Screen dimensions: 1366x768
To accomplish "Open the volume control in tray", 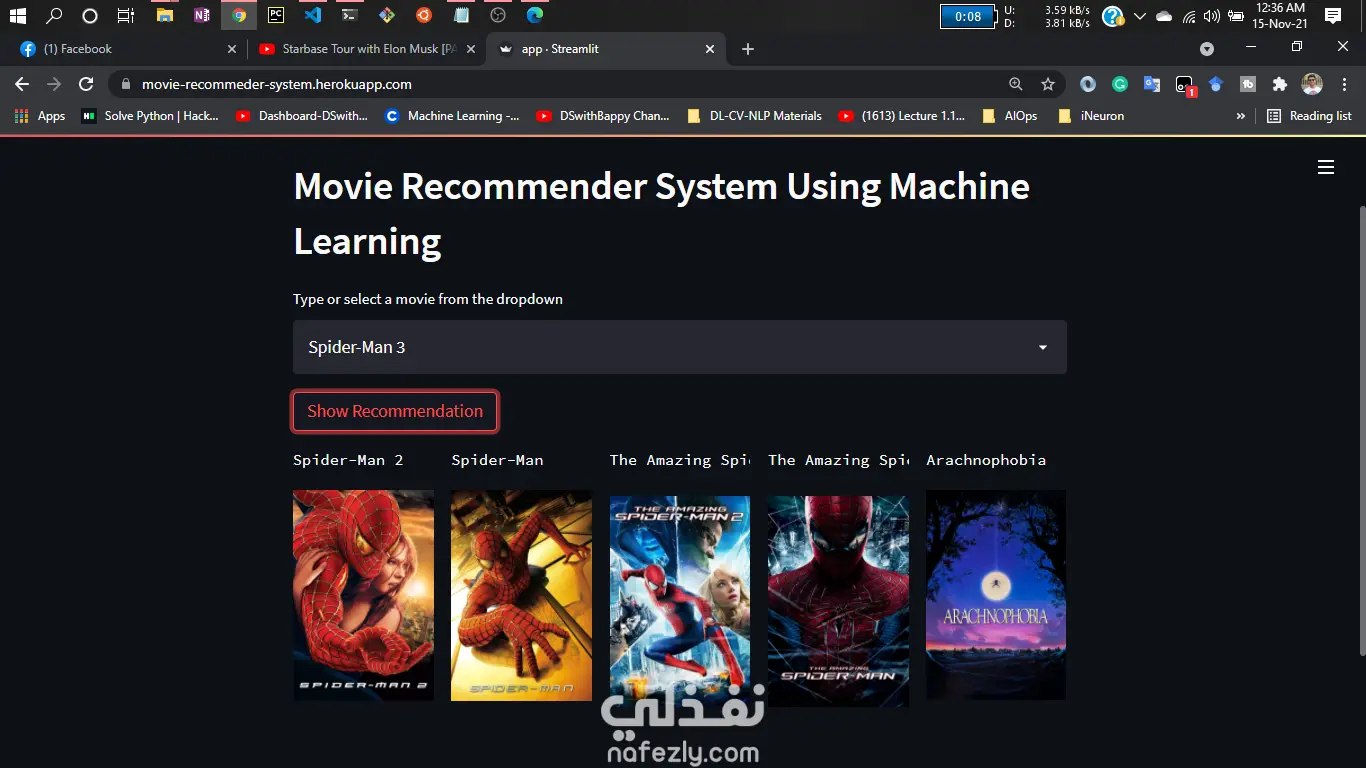I will 1212,16.
